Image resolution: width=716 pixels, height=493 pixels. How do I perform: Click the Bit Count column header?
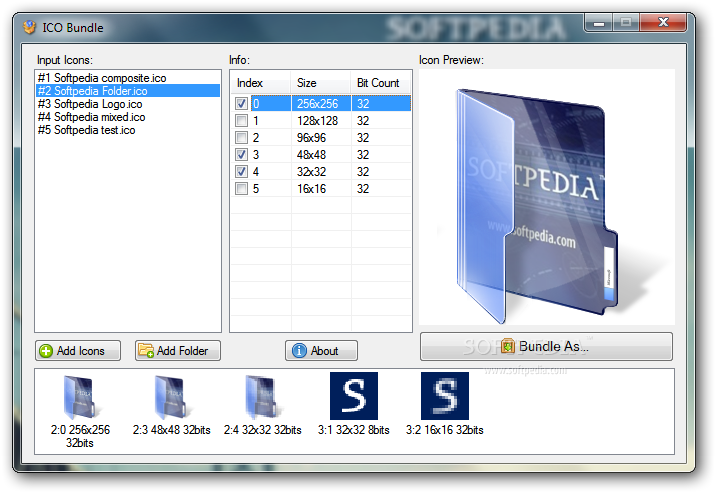[x=380, y=83]
